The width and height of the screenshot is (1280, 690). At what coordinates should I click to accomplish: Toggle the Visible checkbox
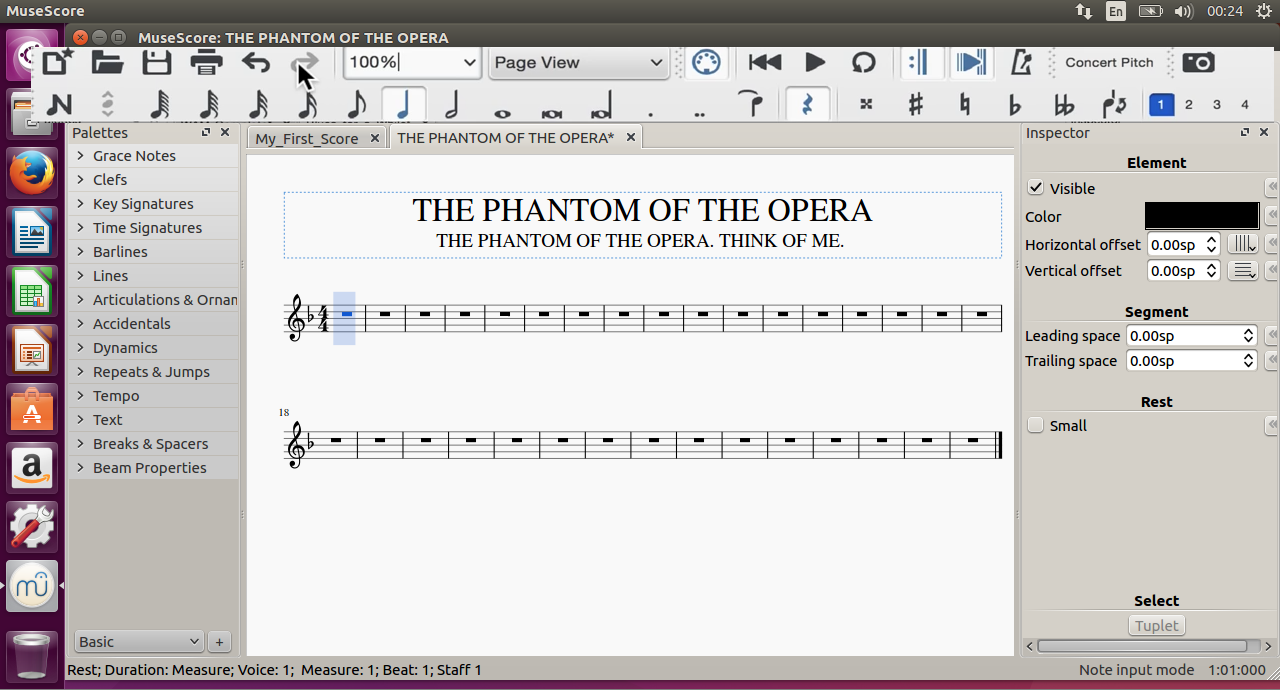pyautogui.click(x=1036, y=188)
